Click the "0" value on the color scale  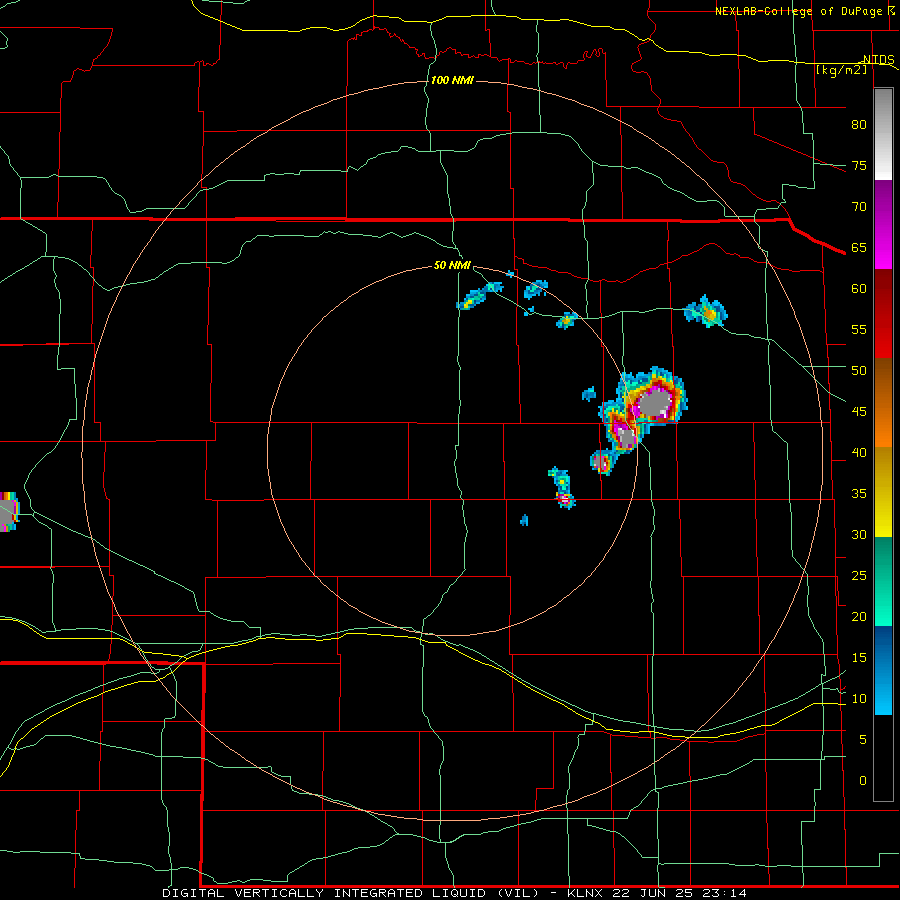[863, 781]
